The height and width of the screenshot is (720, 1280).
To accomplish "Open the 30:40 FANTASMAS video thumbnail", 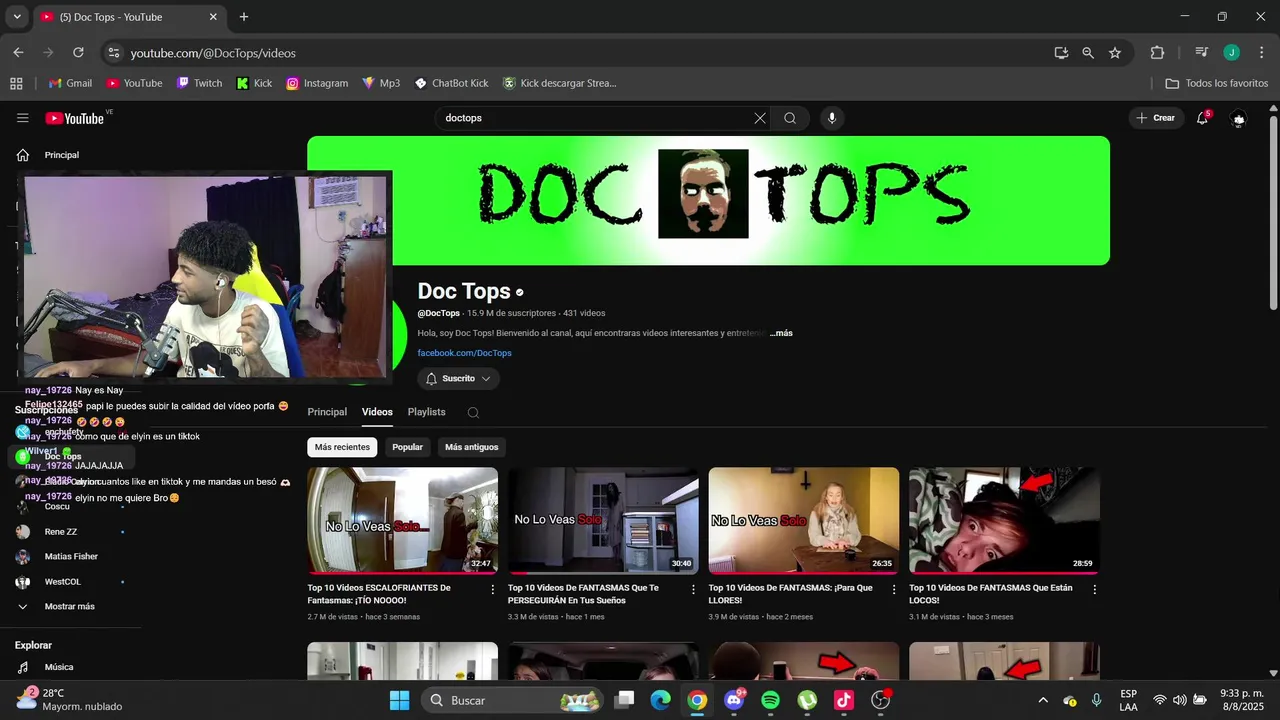I will tap(603, 520).
